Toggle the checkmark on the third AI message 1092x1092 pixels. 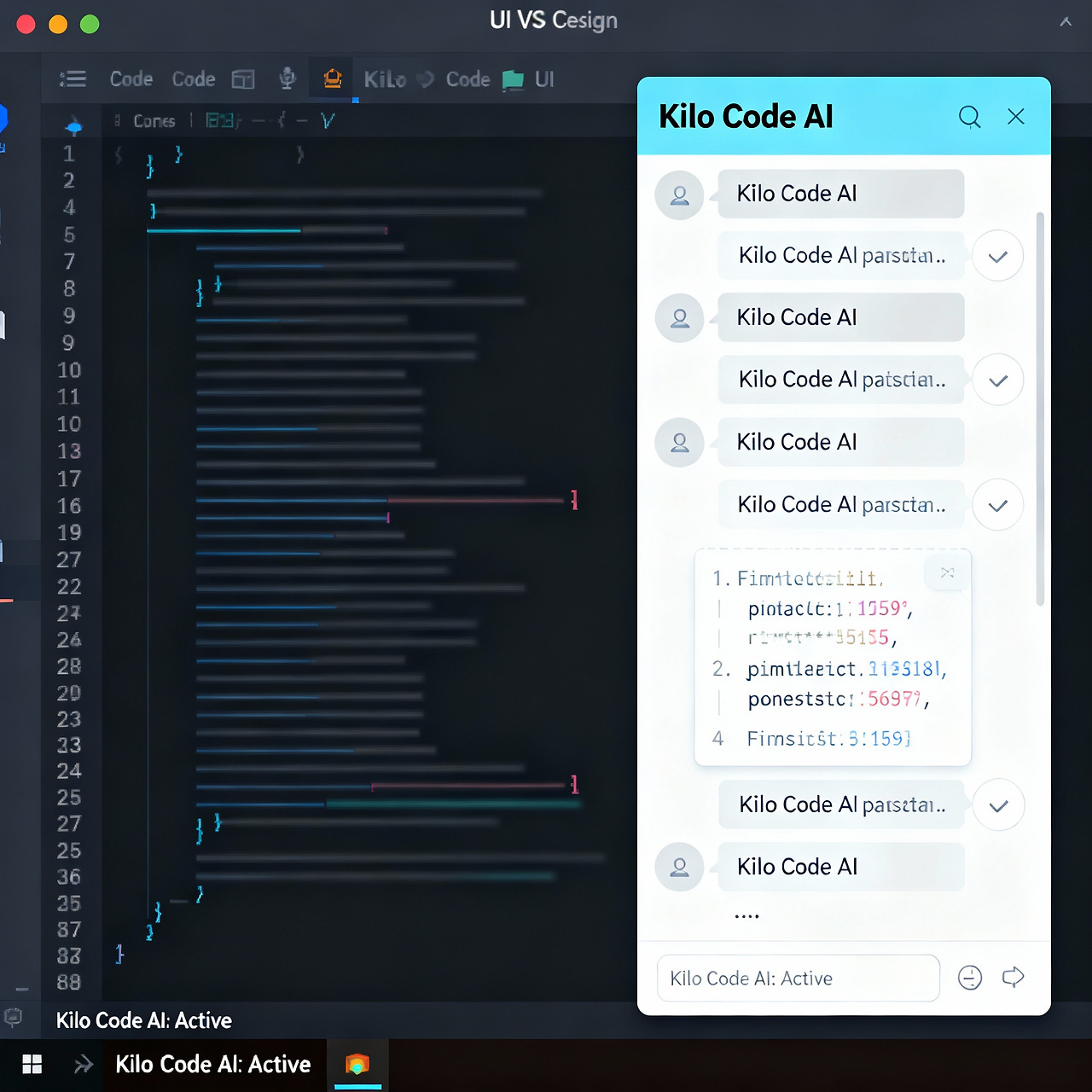(x=997, y=504)
